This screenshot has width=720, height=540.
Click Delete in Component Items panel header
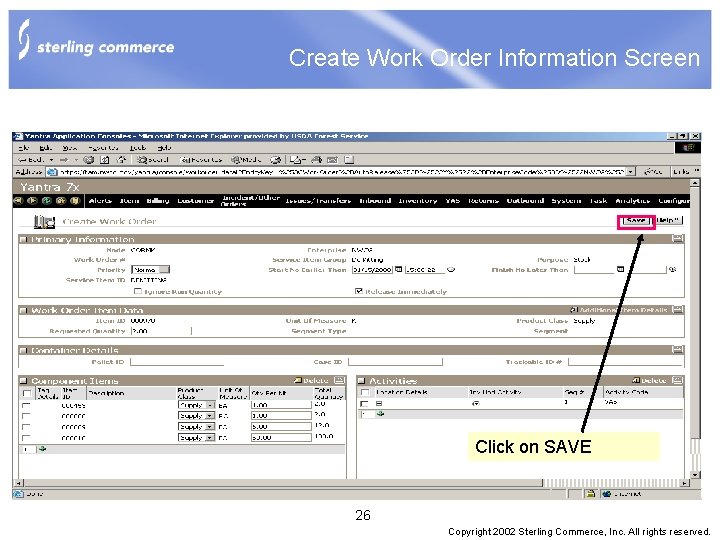click(312, 381)
